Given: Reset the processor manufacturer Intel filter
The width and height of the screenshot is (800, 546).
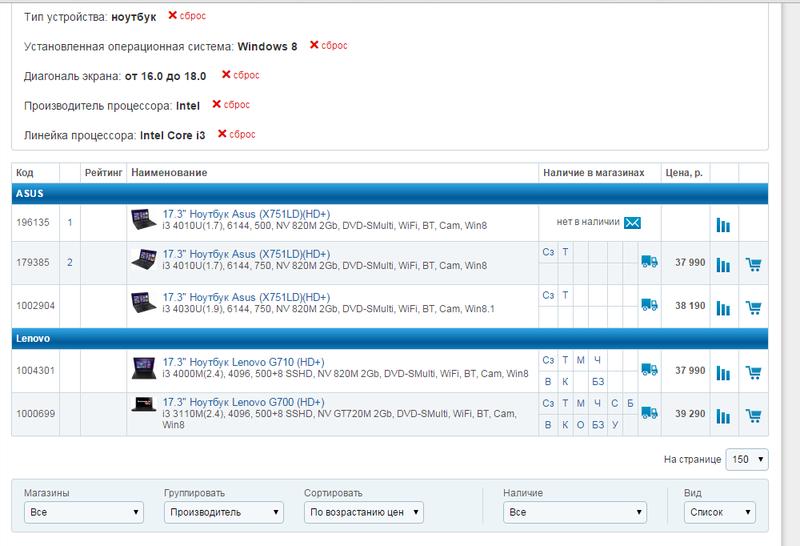Looking at the screenshot, I should (231, 105).
